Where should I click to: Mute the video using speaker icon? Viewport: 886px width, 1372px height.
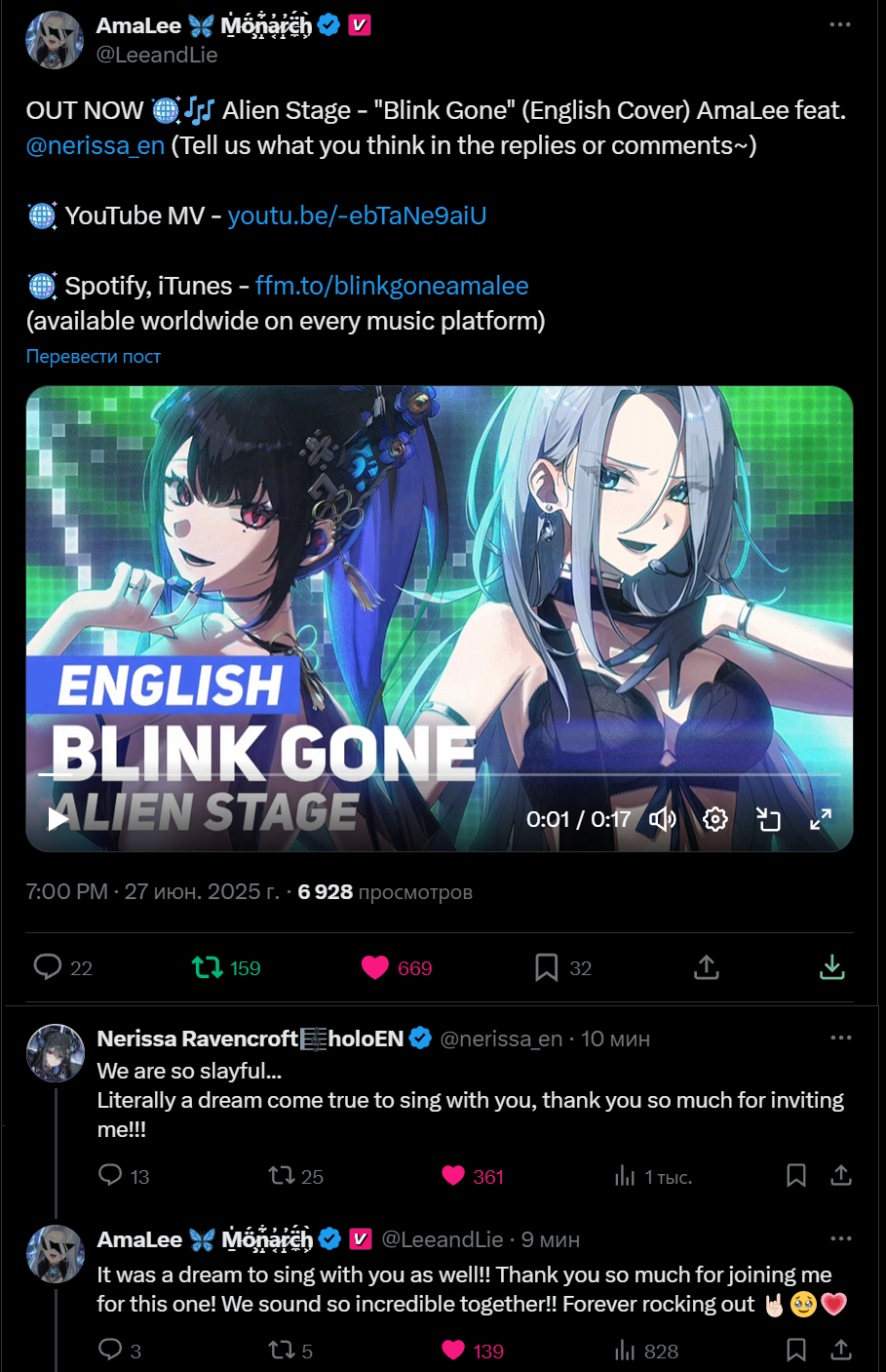[663, 819]
